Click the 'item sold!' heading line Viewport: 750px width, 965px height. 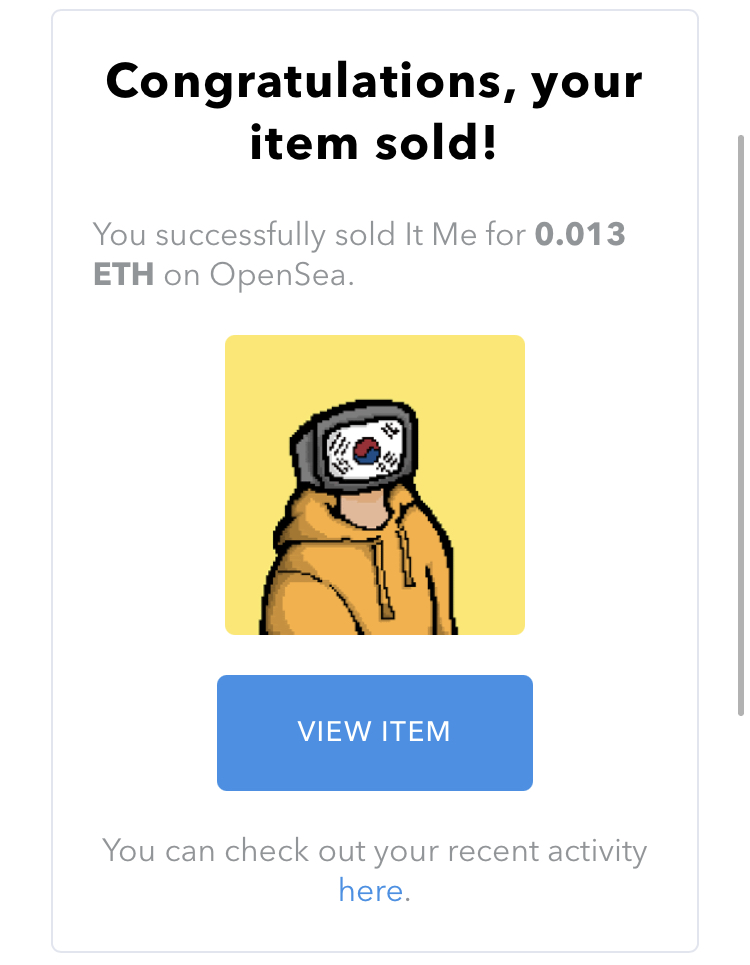pyautogui.click(x=374, y=142)
